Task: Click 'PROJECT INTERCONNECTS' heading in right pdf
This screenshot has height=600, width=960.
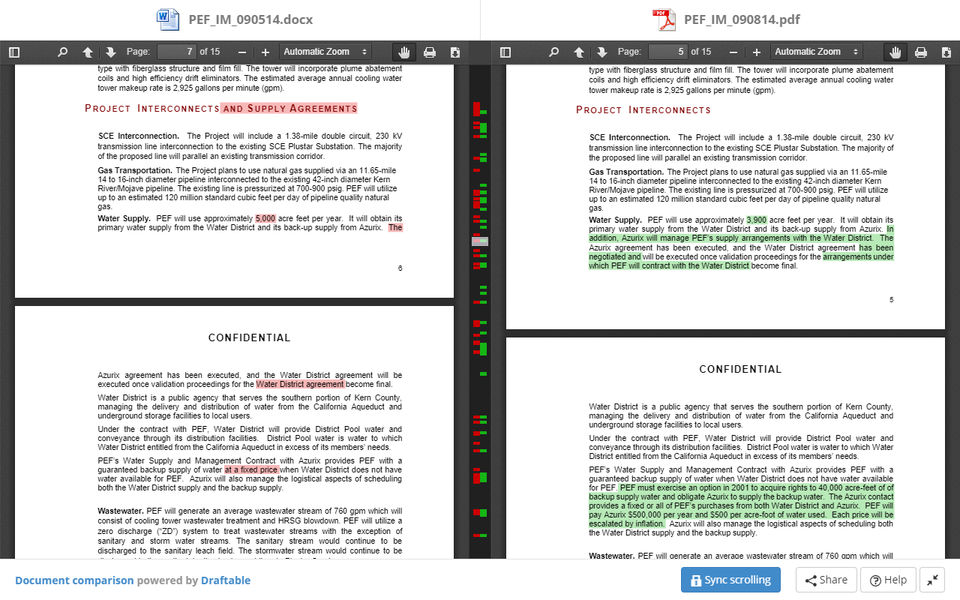Action: tap(643, 110)
